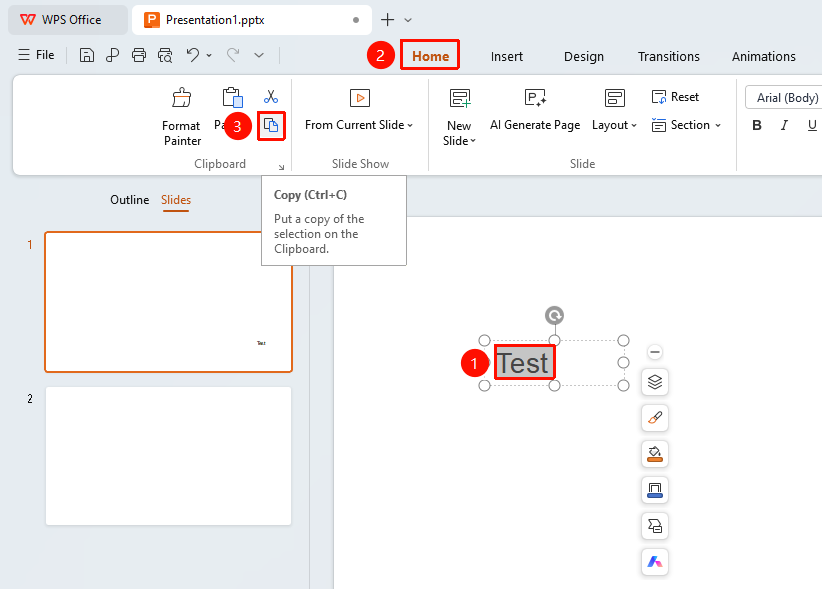Image resolution: width=822 pixels, height=589 pixels.
Task: Open the New Slide dropdown
Action: pyautogui.click(x=473, y=141)
